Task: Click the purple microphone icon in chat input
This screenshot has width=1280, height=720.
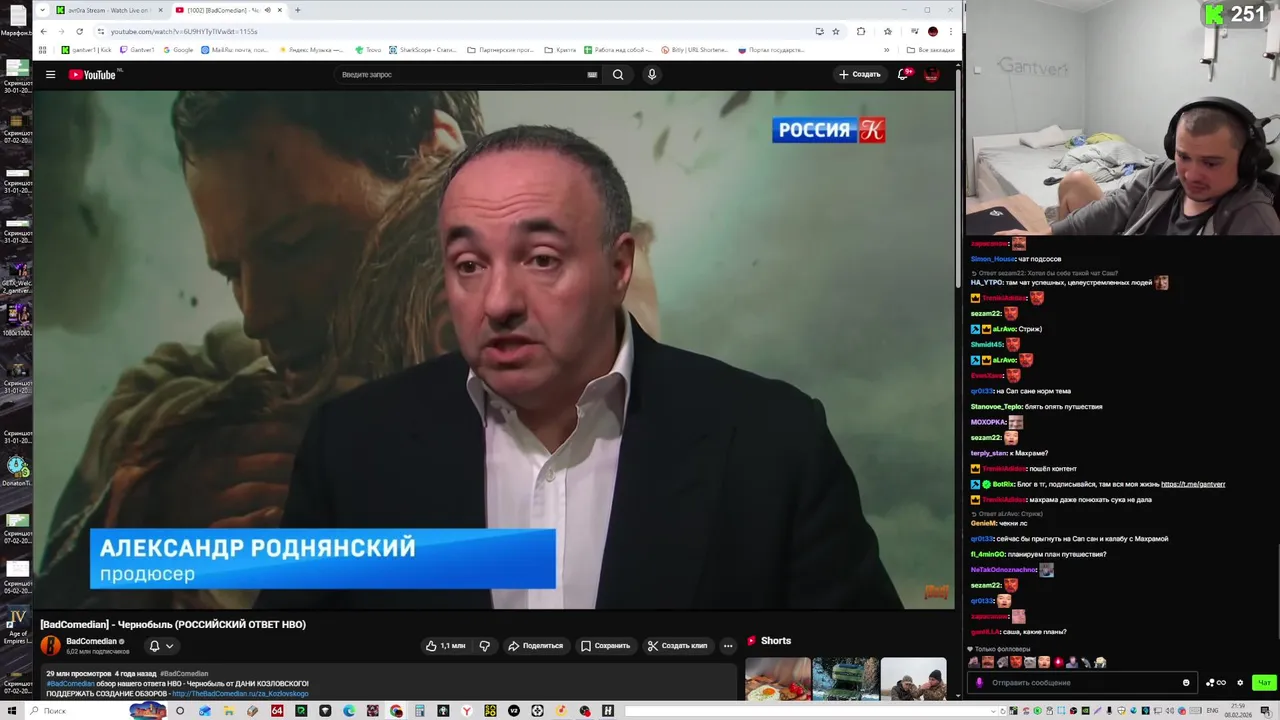Action: pos(979,683)
